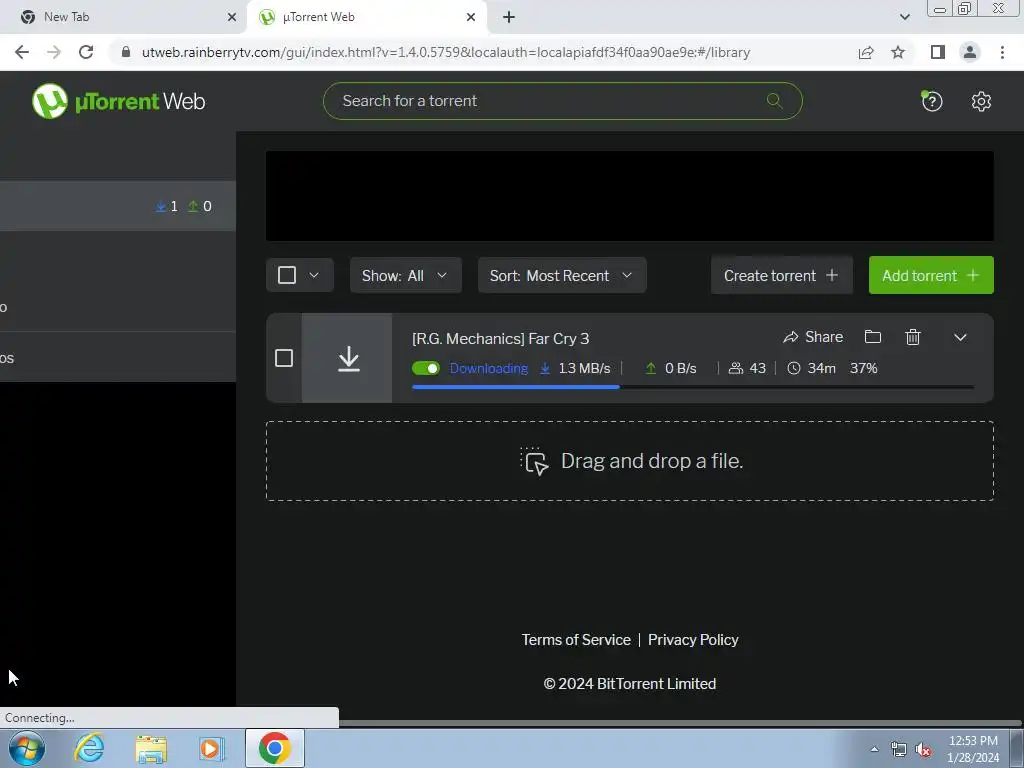Viewport: 1024px width, 768px height.
Task: Switch to the New Tab browser tab
Action: [x=124, y=17]
